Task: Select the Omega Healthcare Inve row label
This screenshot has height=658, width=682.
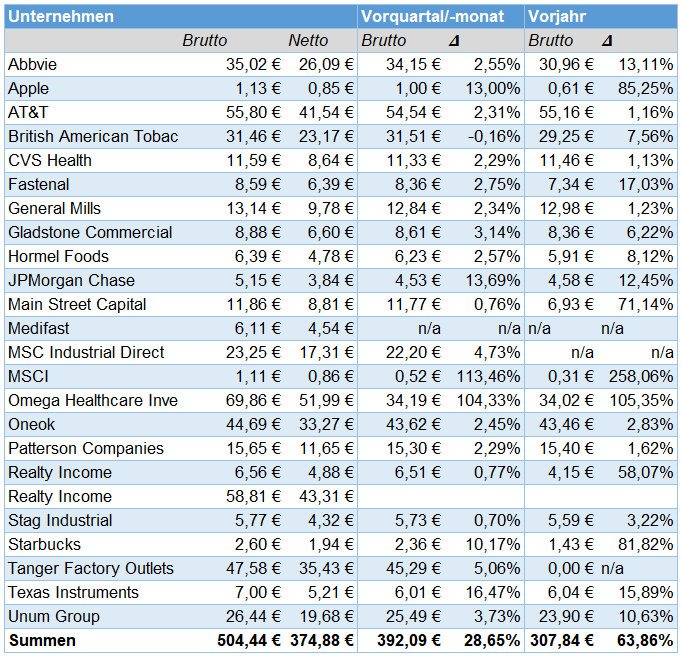Action: (93, 400)
